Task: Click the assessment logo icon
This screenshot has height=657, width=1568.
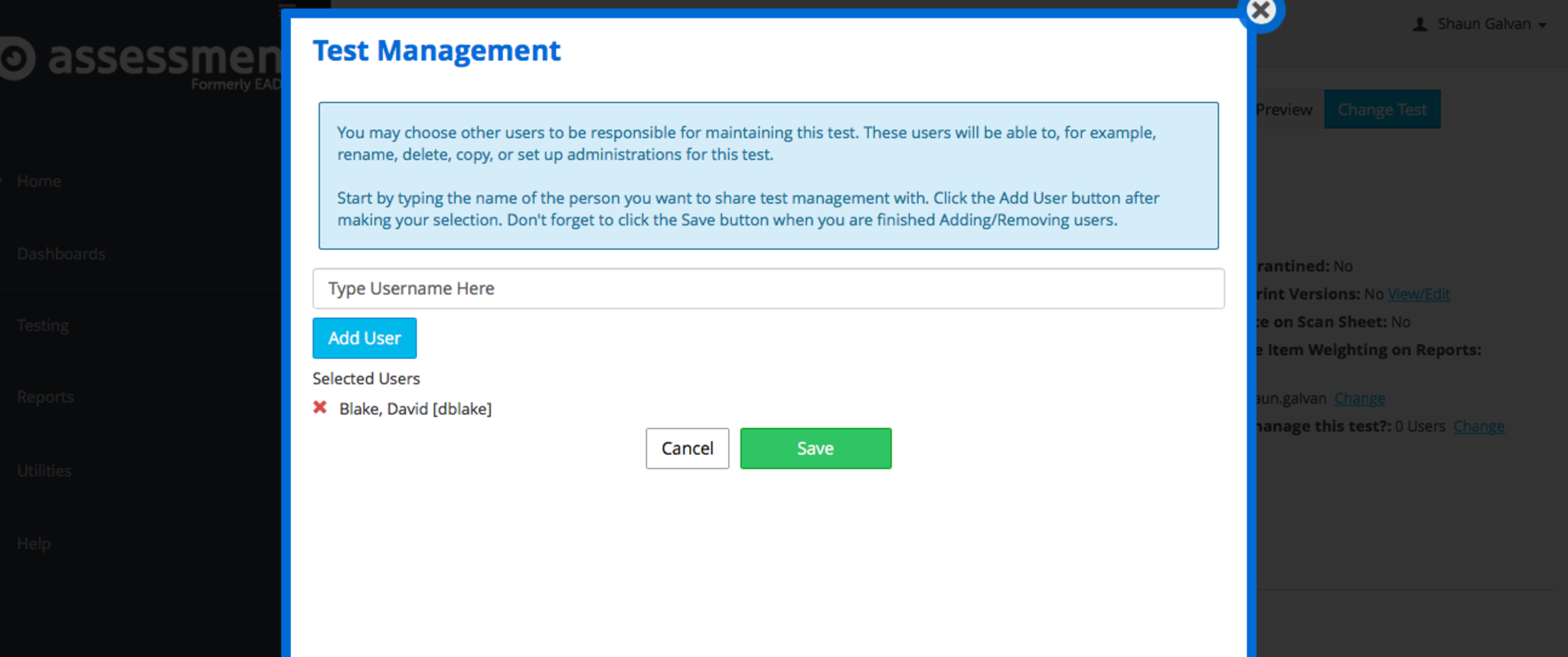Action: pyautogui.click(x=17, y=59)
